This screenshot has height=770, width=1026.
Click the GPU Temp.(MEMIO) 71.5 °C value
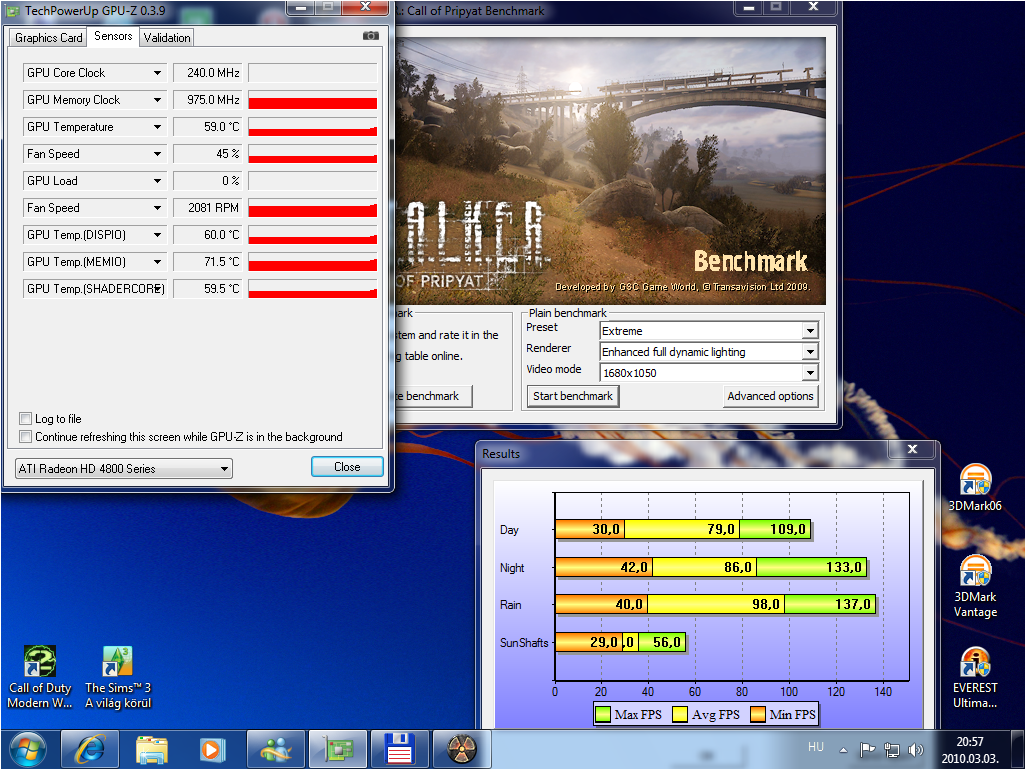click(x=207, y=262)
